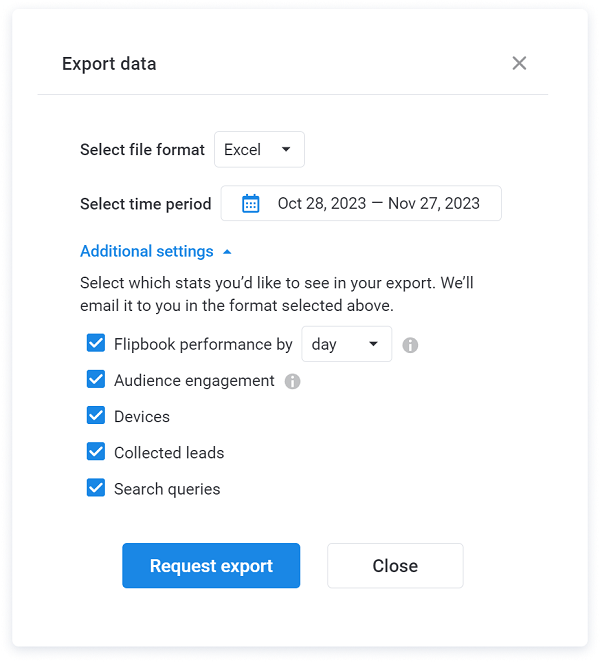Click info icon beside Flipbook performance
Viewport: 600px width, 662px height.
click(410, 345)
